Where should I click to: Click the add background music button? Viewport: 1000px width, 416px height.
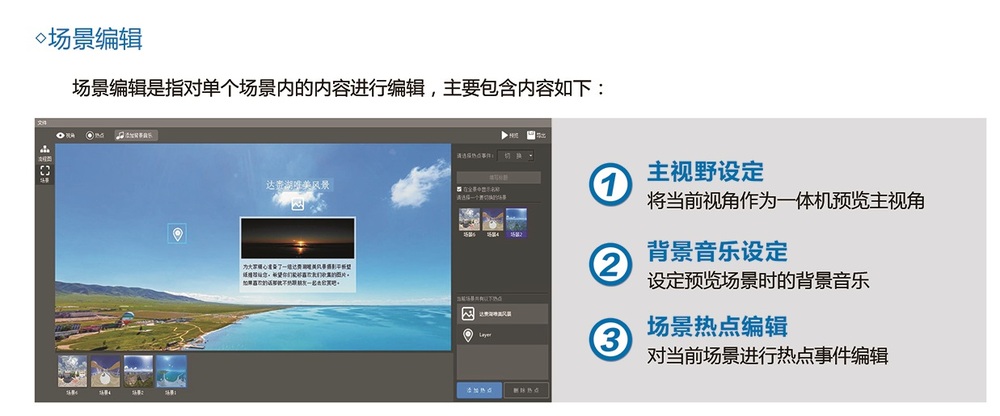pos(136,135)
